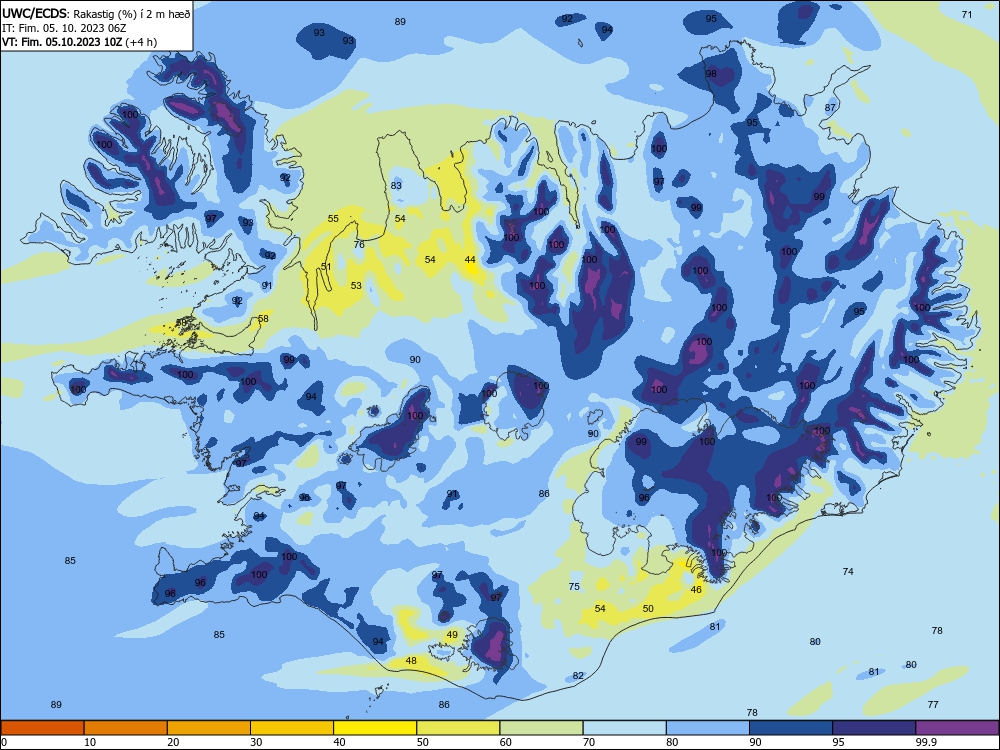The image size is (1000, 750).
Task: Click the humidity value 49
Action: [x=452, y=635]
